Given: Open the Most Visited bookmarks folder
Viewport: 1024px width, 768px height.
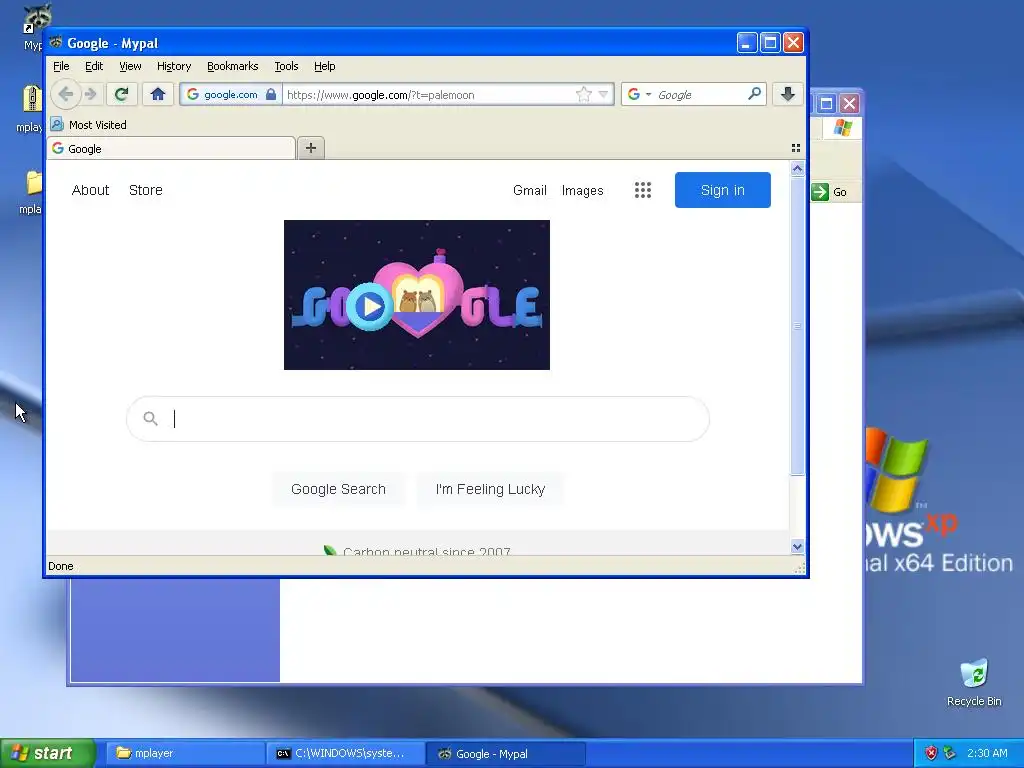Looking at the screenshot, I should [x=89, y=124].
